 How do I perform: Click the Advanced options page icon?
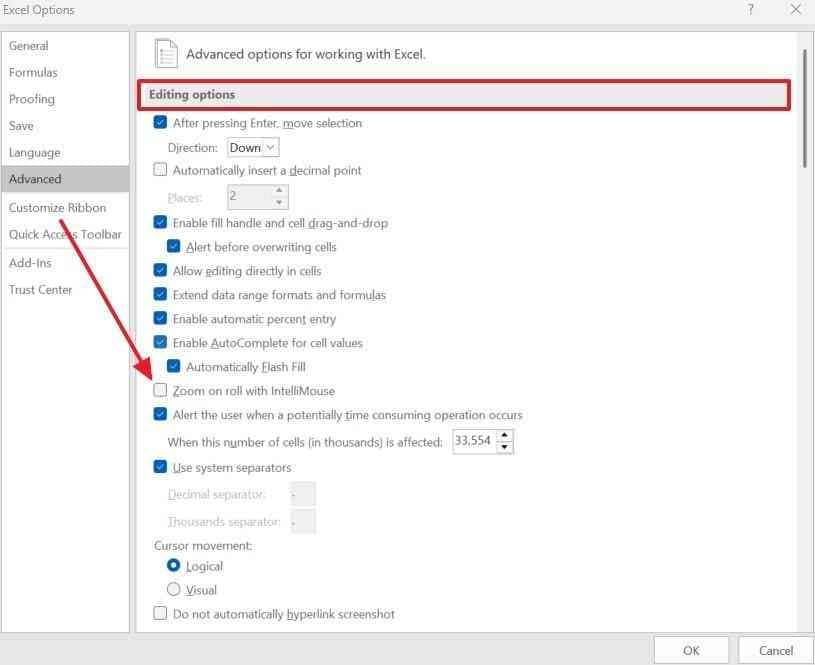[x=166, y=54]
